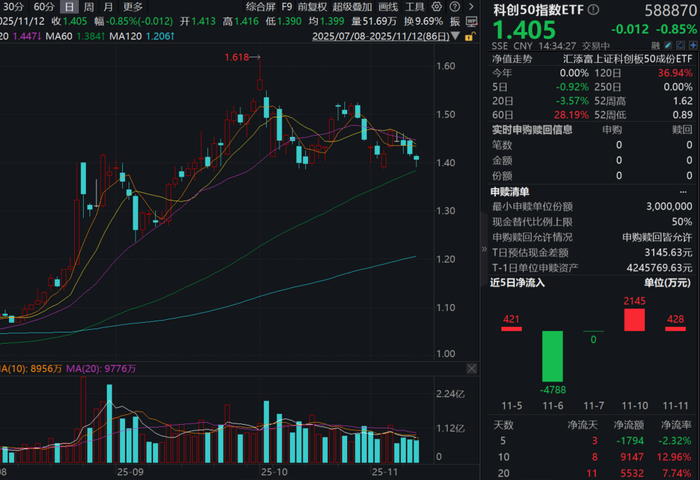
Task: Expand the date range dropdown triangle
Action: 455,36
